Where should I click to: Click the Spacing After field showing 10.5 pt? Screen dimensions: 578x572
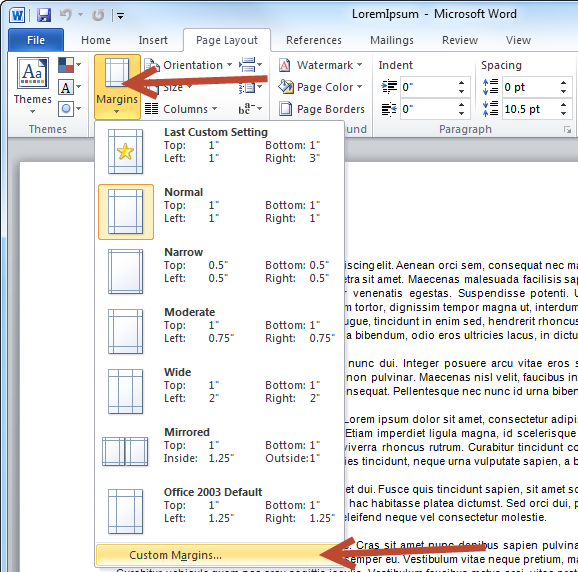pos(530,109)
